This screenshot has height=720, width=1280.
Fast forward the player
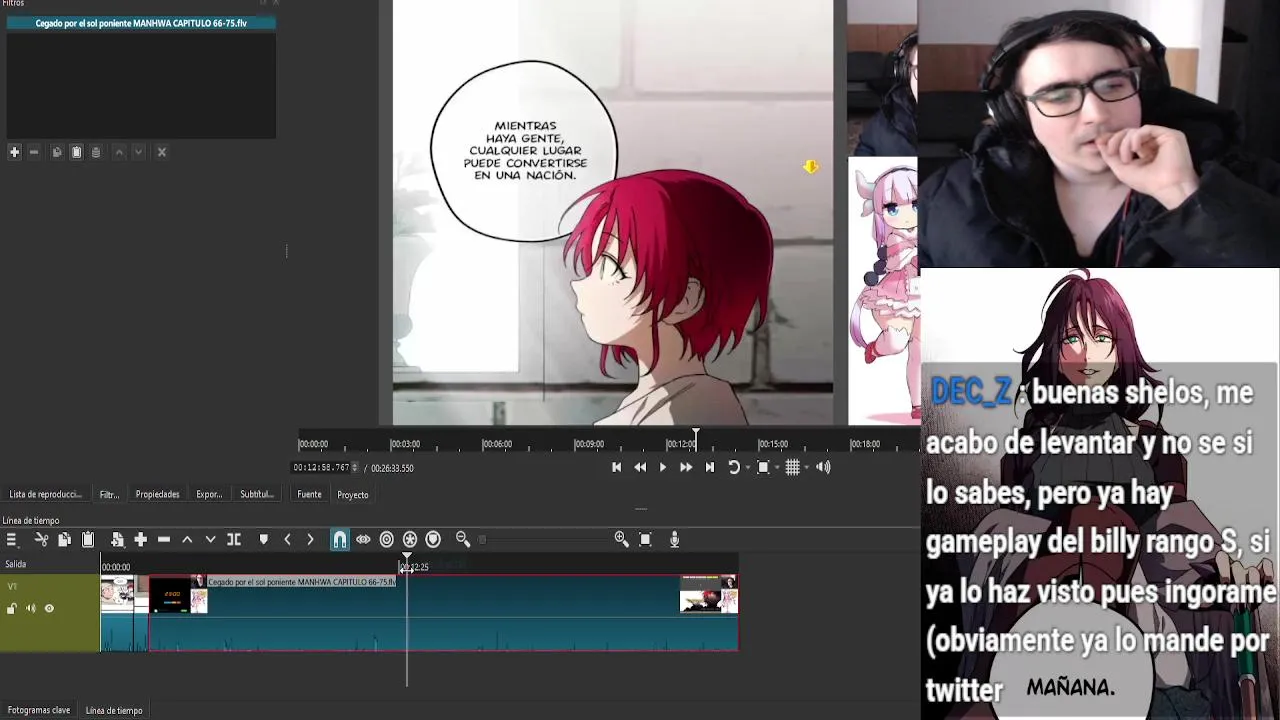point(686,467)
